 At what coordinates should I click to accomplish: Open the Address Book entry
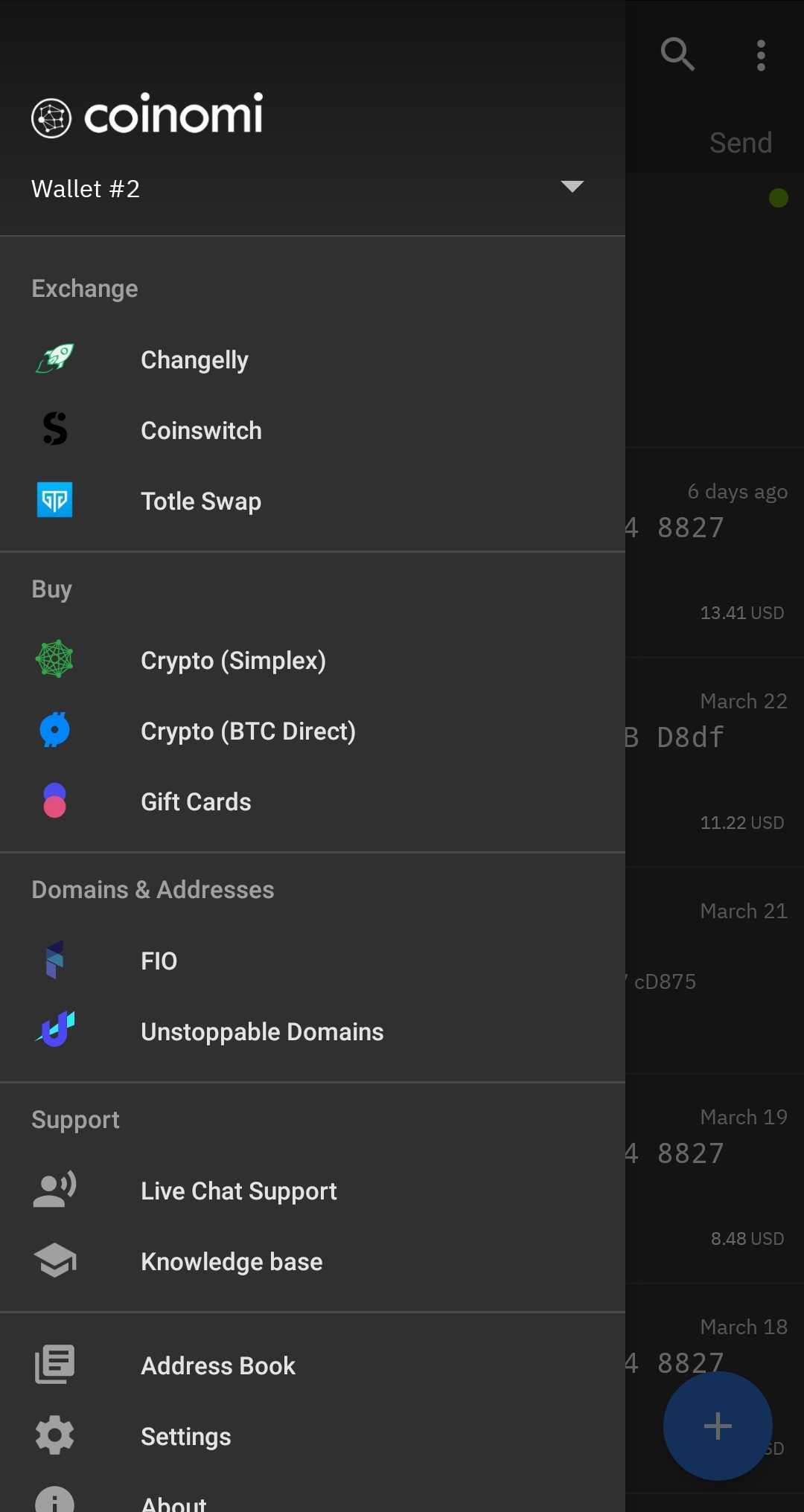[x=217, y=1365]
